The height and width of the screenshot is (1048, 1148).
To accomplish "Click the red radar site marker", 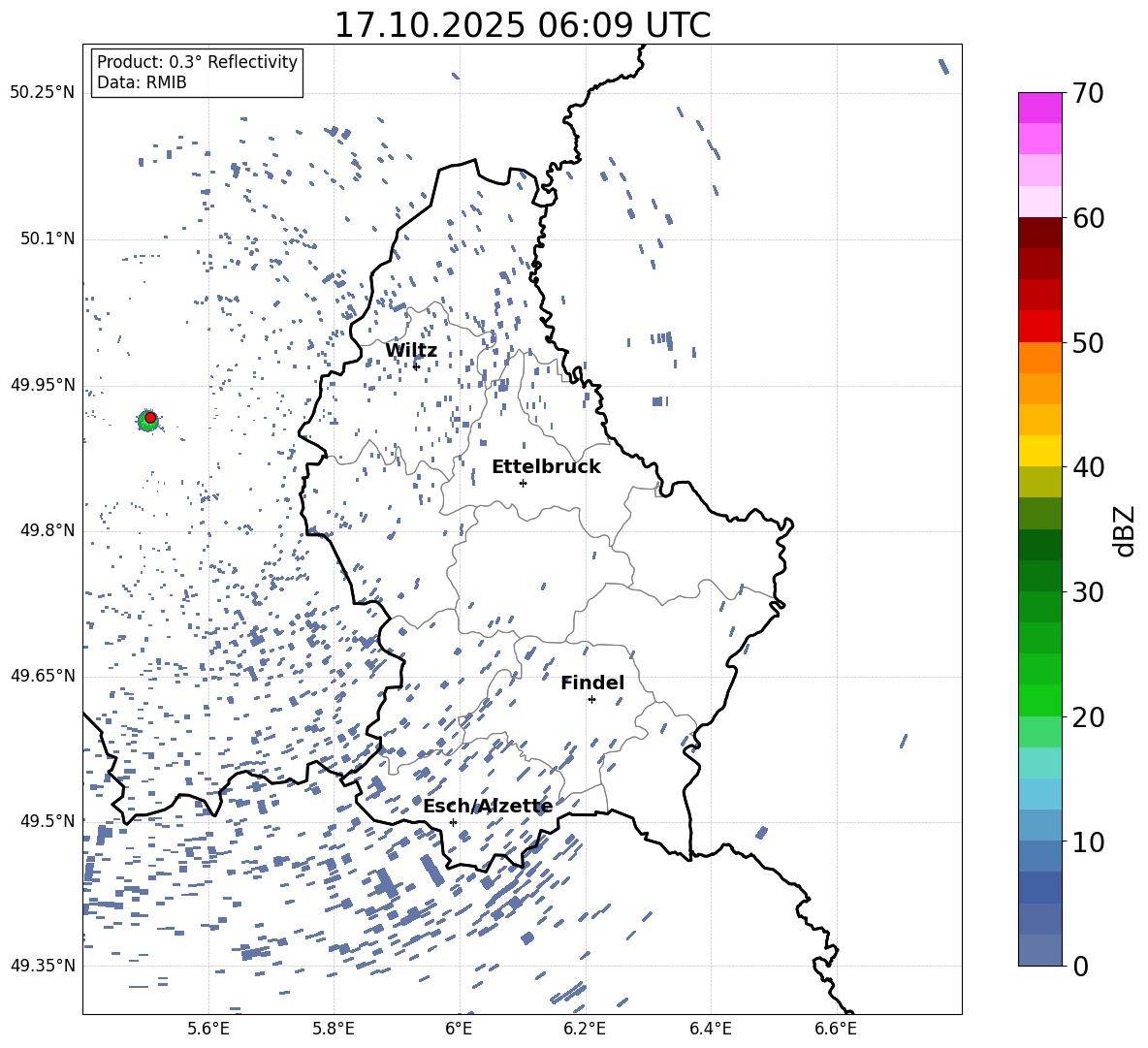I will coord(150,417).
